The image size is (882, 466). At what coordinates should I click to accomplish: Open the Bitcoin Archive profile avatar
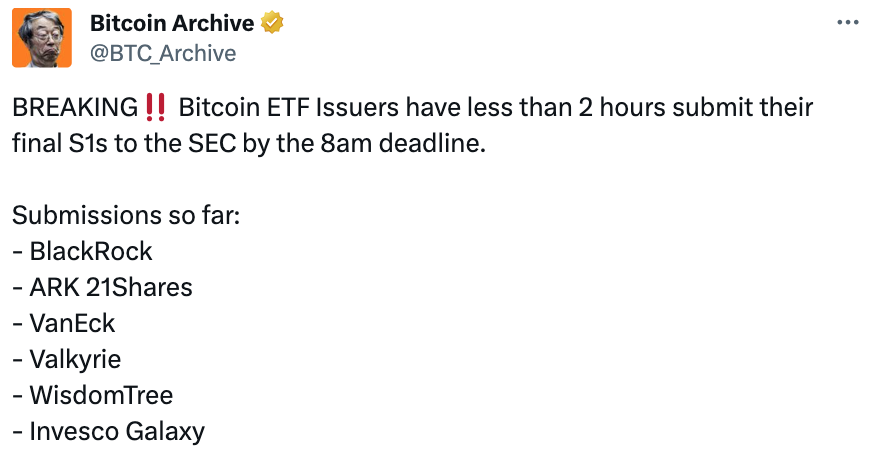42,38
